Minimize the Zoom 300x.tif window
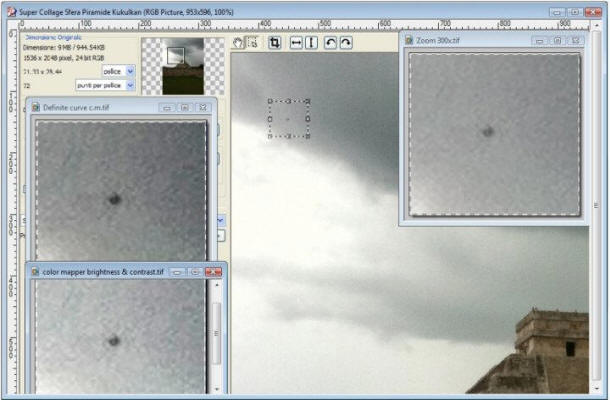Screen dimensions: 610x400 coord(539,41)
